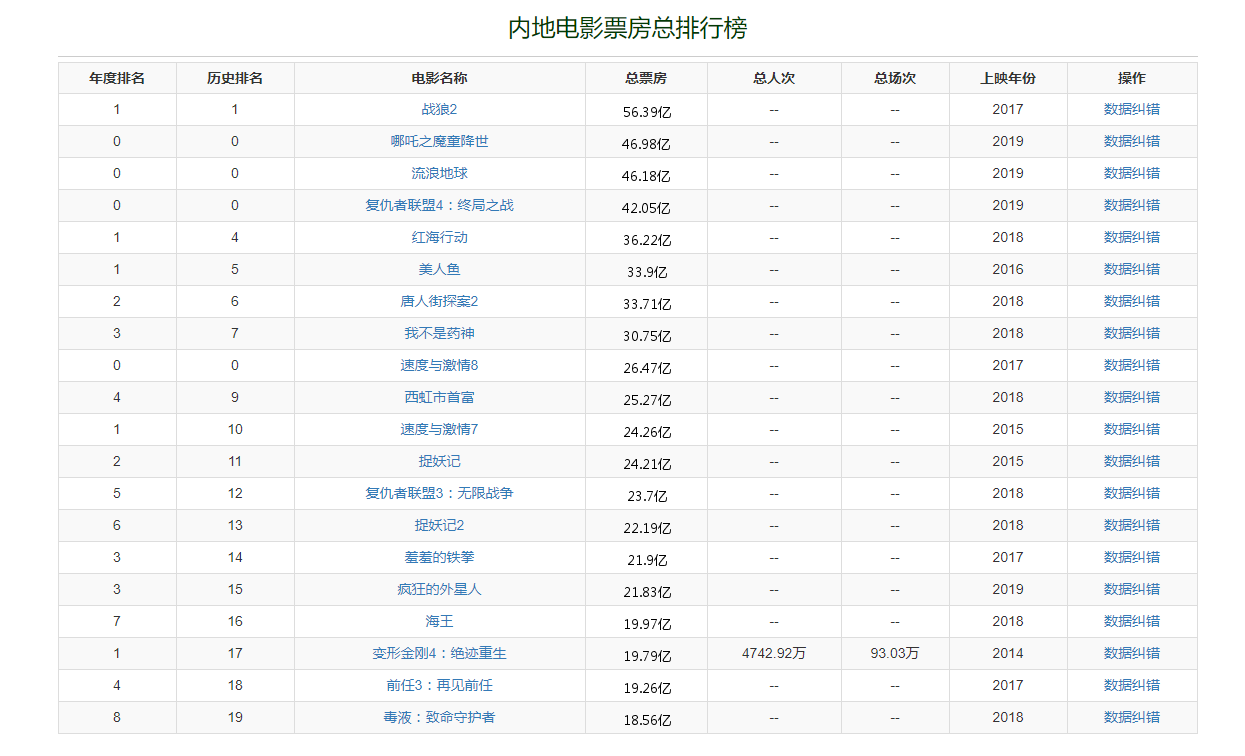Click the 操作 column header
The image size is (1245, 756).
(1132, 78)
